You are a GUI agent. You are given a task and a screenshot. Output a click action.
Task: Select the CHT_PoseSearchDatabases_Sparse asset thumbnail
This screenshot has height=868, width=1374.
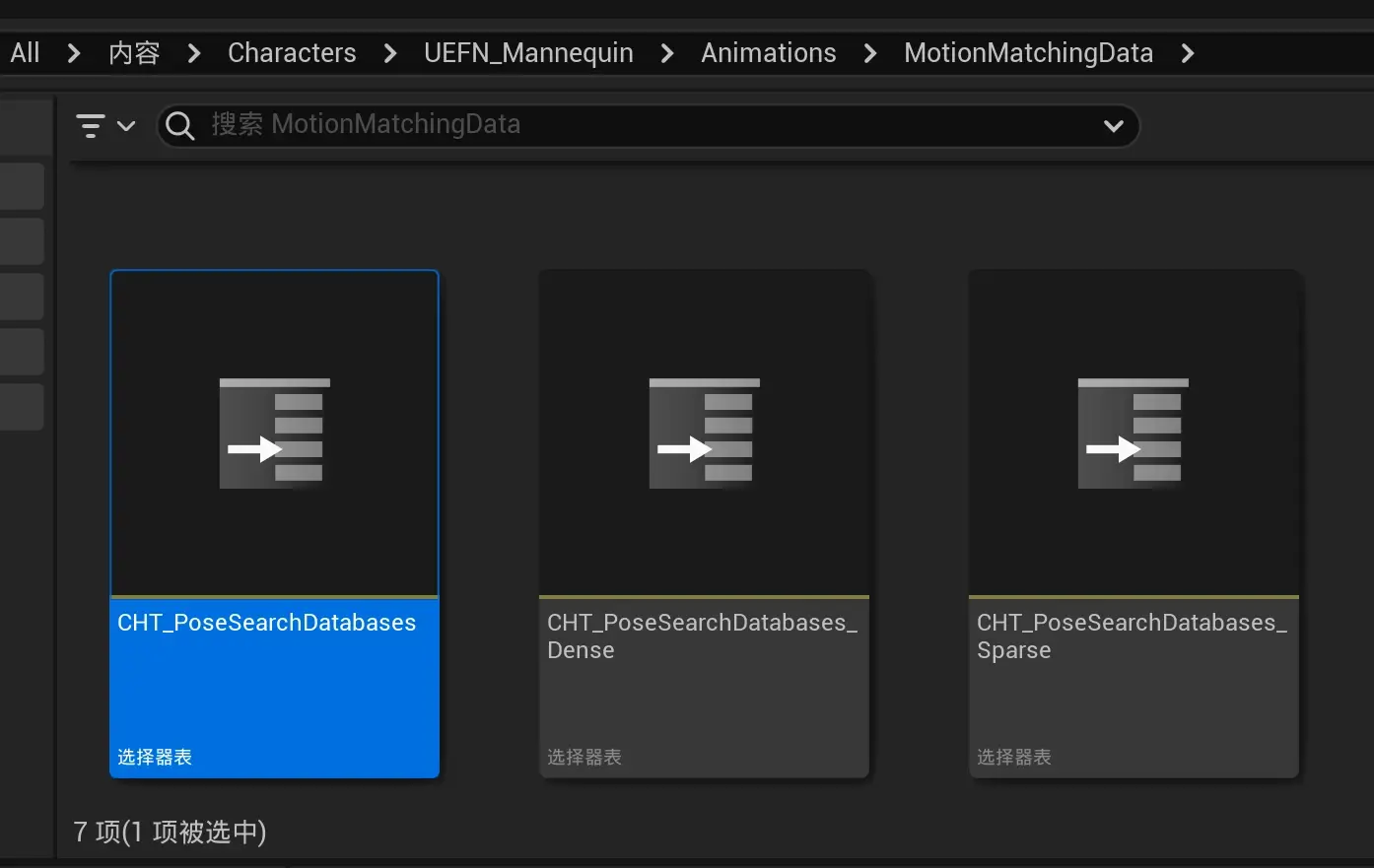[x=1134, y=434]
